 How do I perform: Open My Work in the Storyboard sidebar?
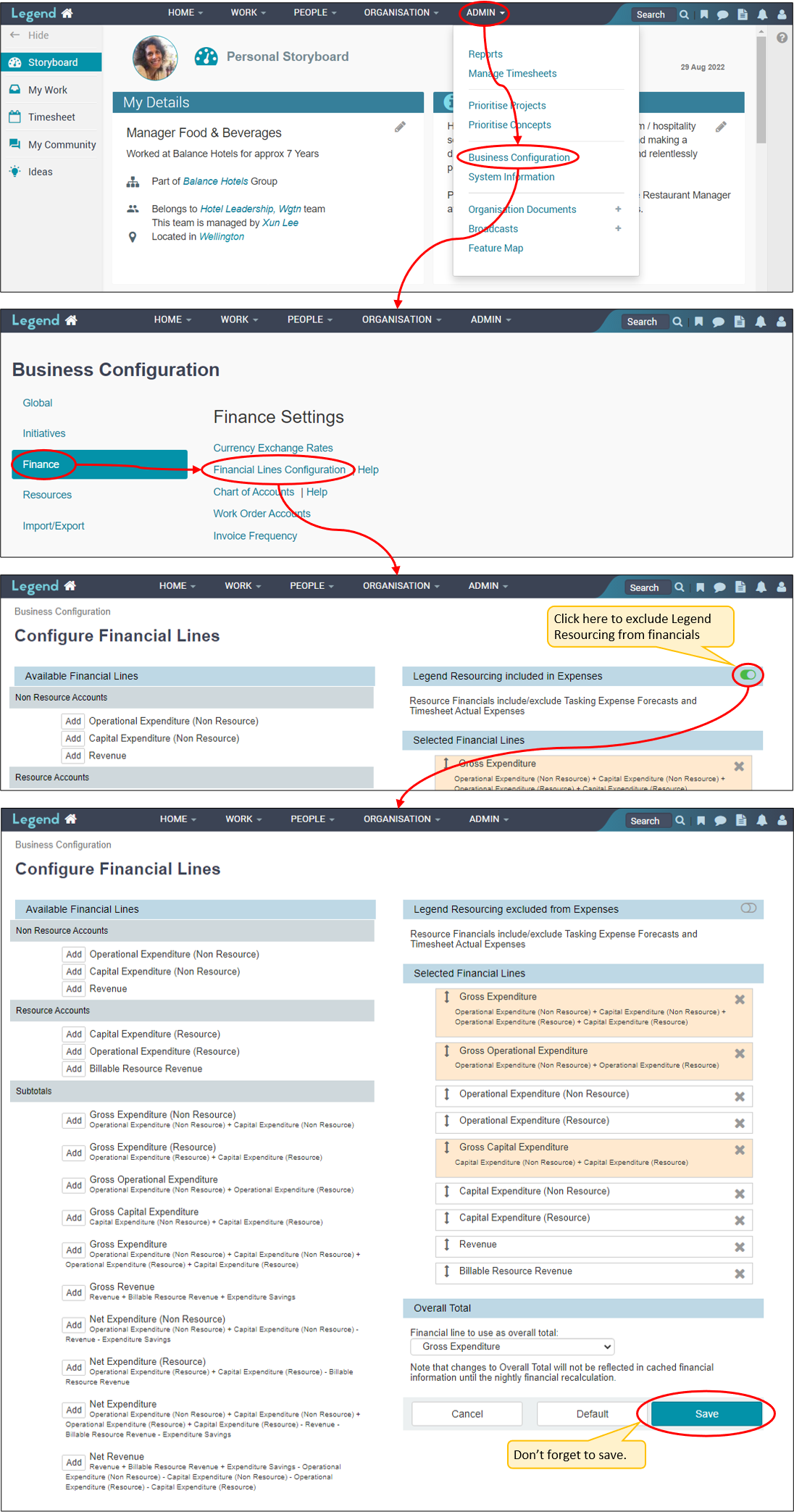click(48, 90)
